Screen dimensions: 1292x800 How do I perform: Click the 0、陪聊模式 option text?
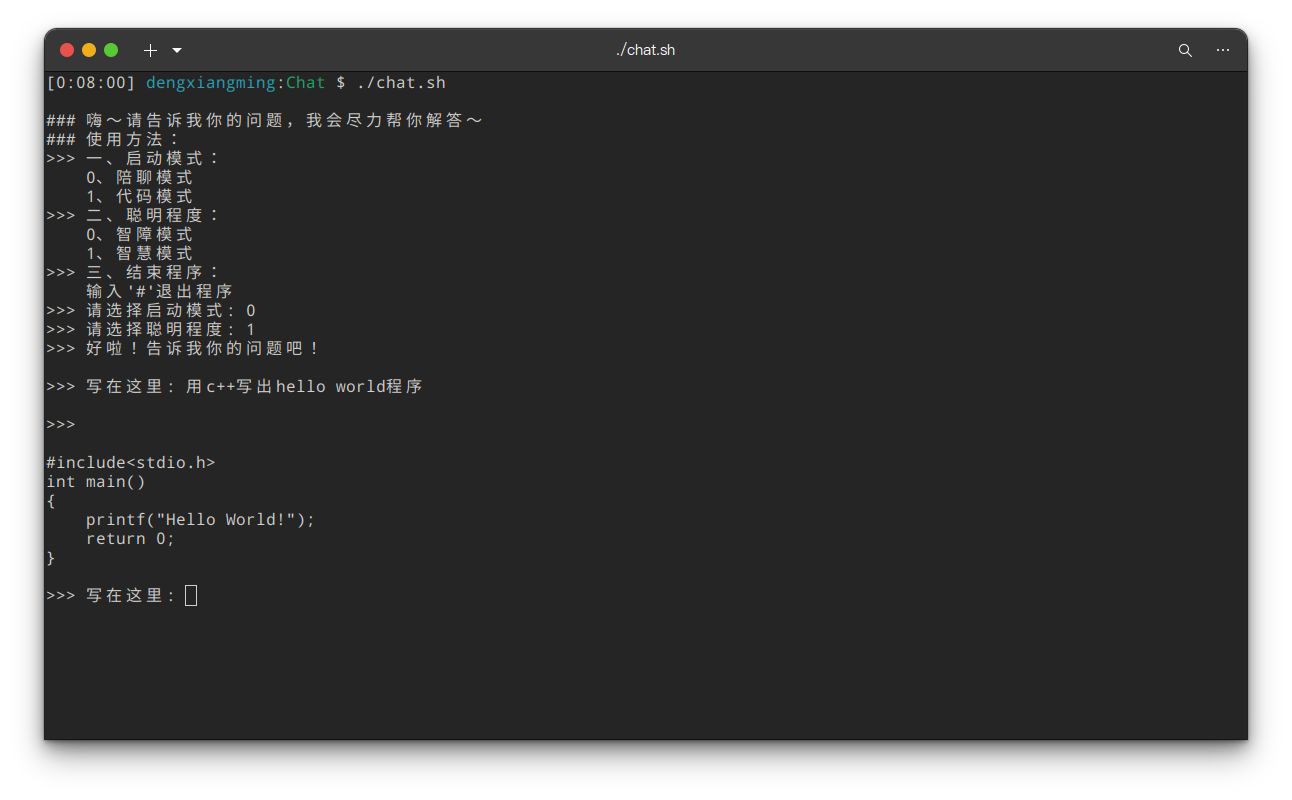click(x=139, y=178)
